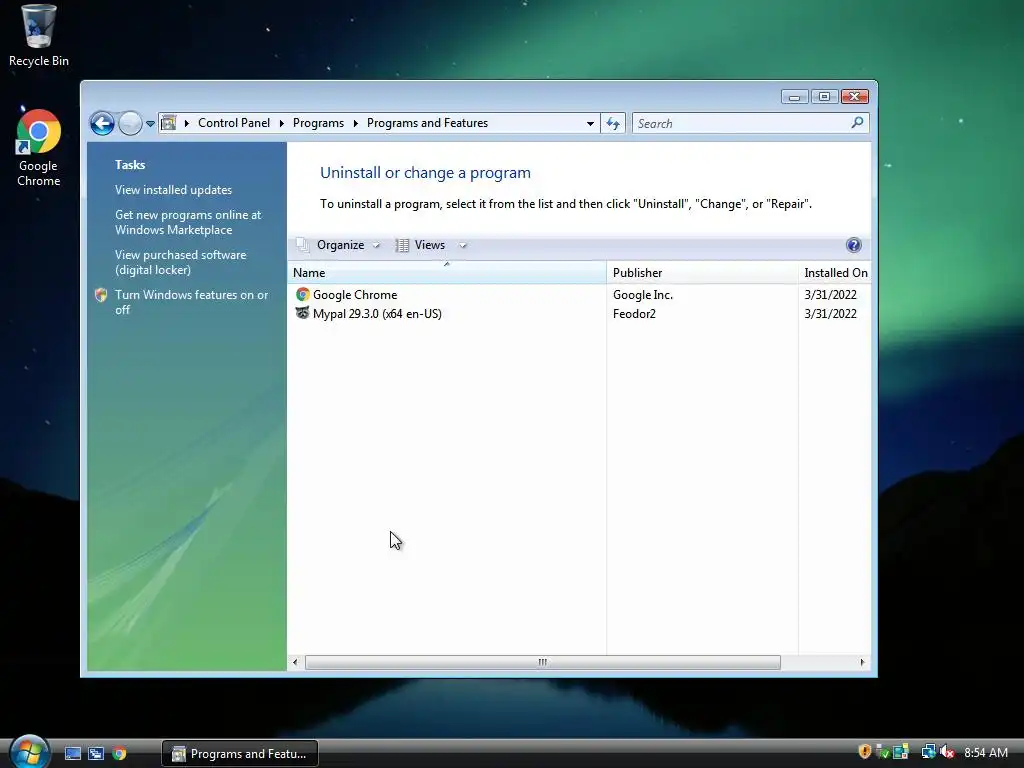Refresh the Programs and Features list
The width and height of the screenshot is (1024, 768).
[x=613, y=123]
